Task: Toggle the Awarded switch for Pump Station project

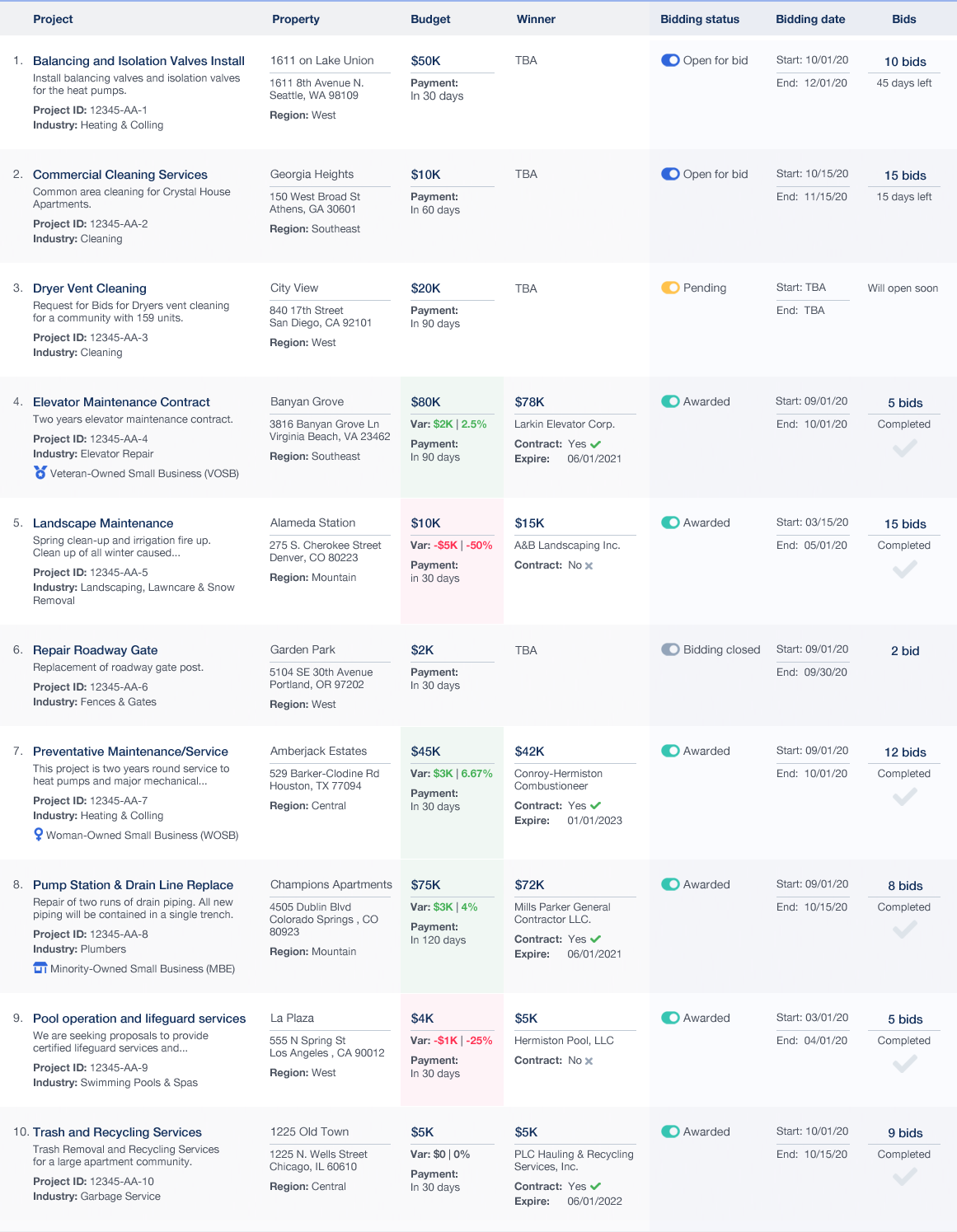Action: click(x=670, y=884)
